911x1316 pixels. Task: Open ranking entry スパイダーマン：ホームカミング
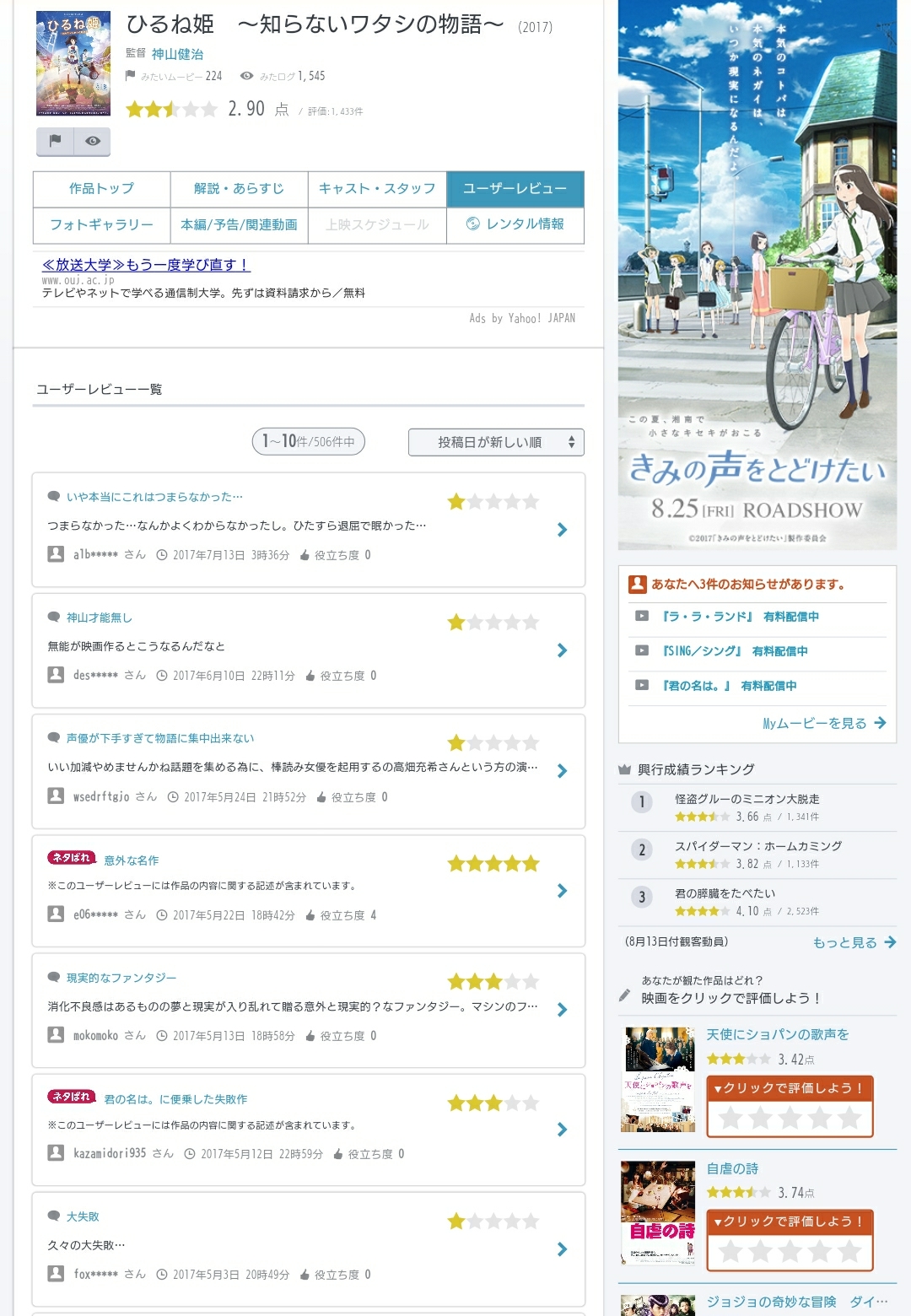[758, 846]
